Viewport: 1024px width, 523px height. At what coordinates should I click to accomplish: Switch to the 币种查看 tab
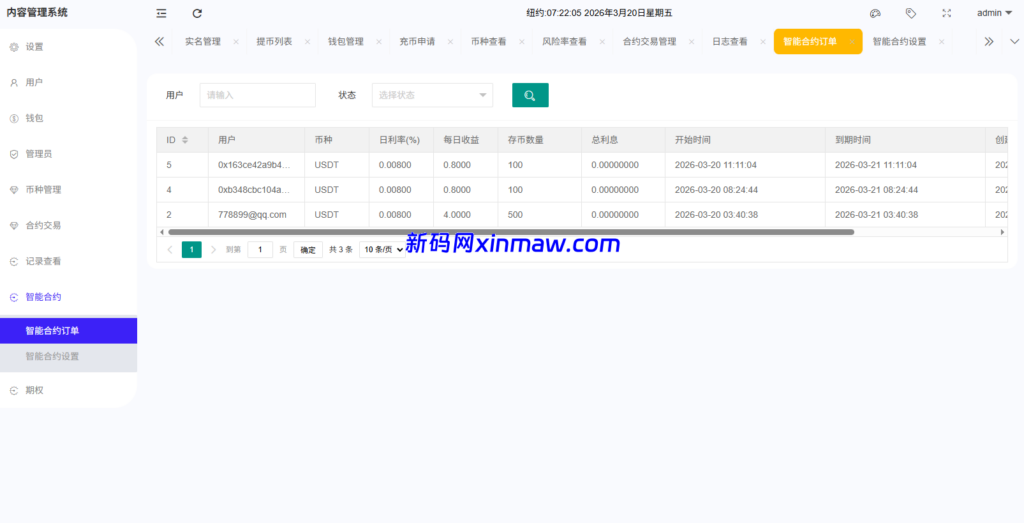(488, 41)
